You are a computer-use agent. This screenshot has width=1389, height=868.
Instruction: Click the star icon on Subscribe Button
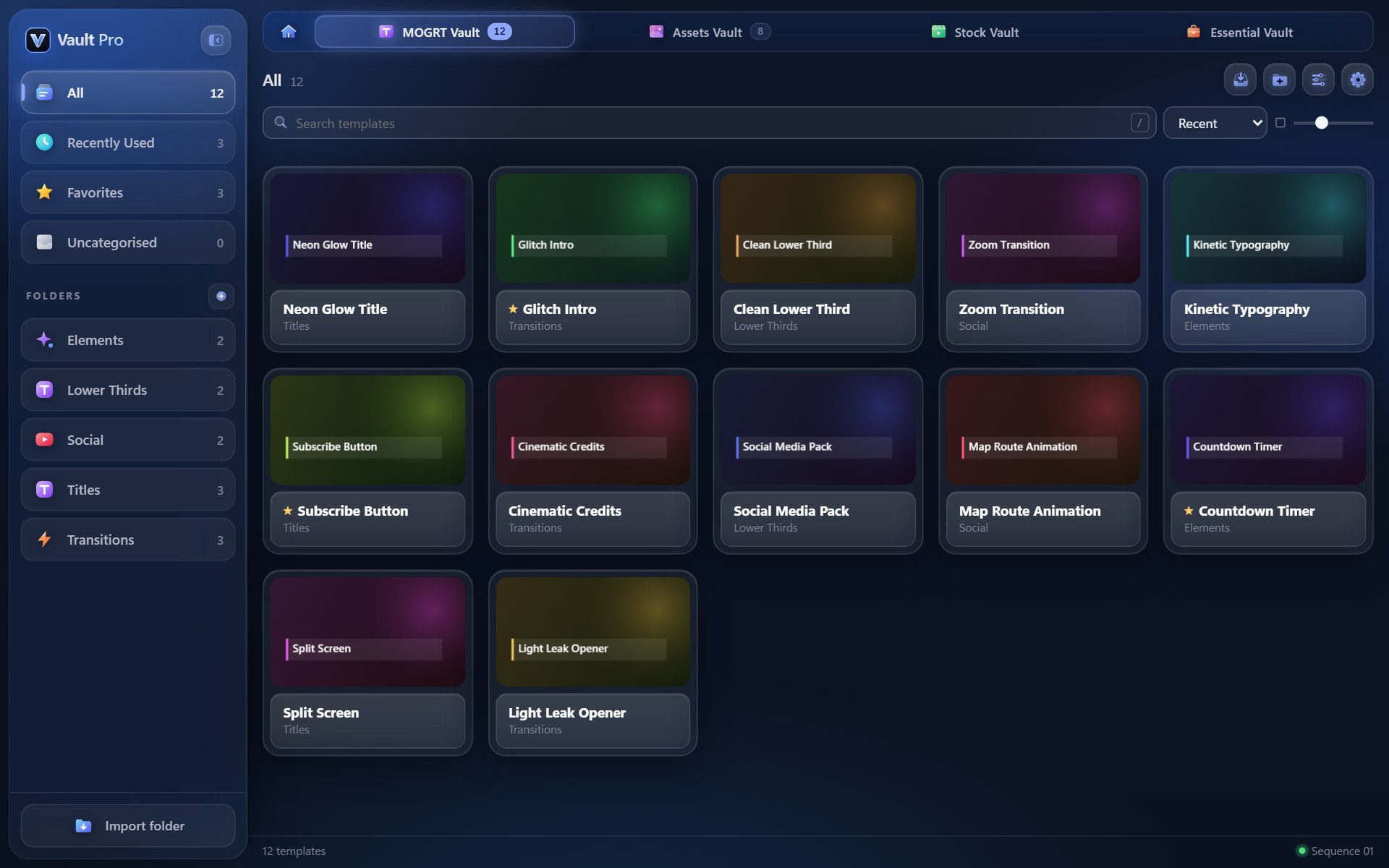point(288,511)
